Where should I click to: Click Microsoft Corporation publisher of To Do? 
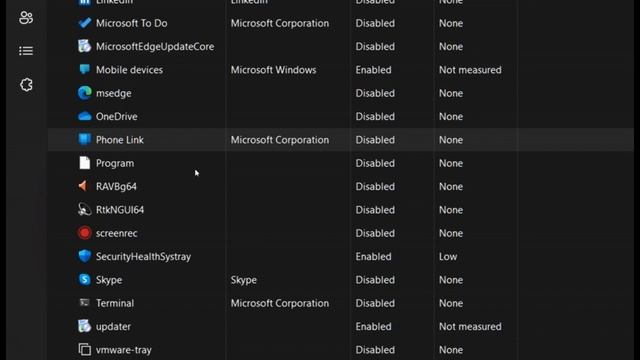[x=280, y=23]
